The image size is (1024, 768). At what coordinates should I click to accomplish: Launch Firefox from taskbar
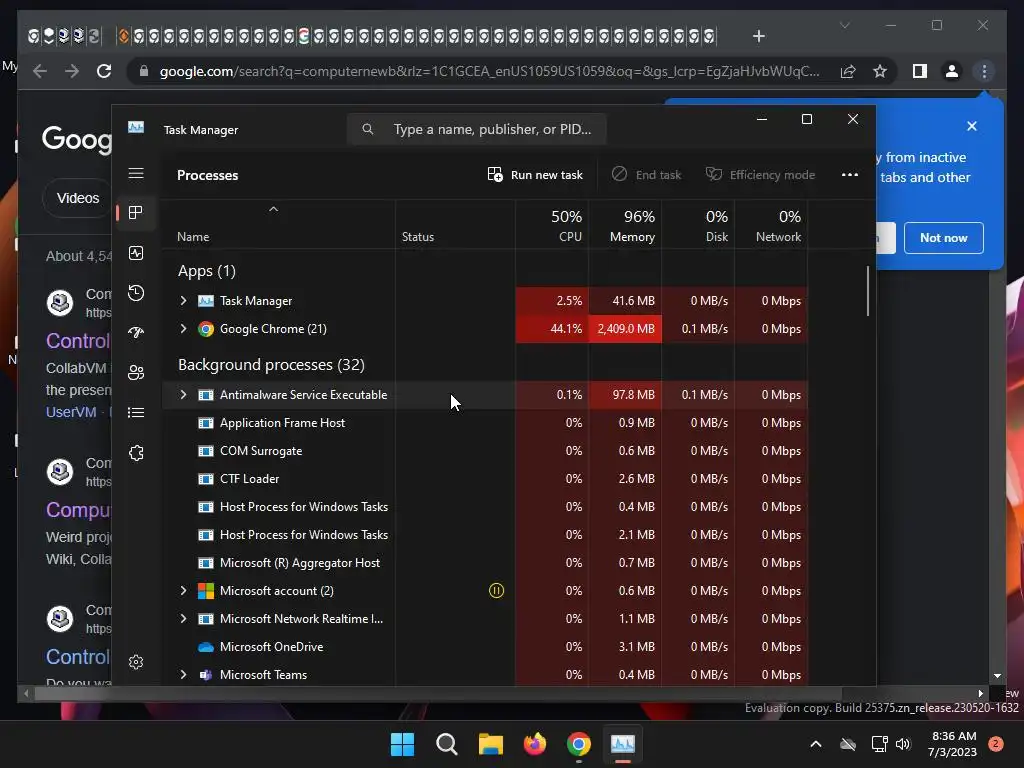click(x=535, y=744)
